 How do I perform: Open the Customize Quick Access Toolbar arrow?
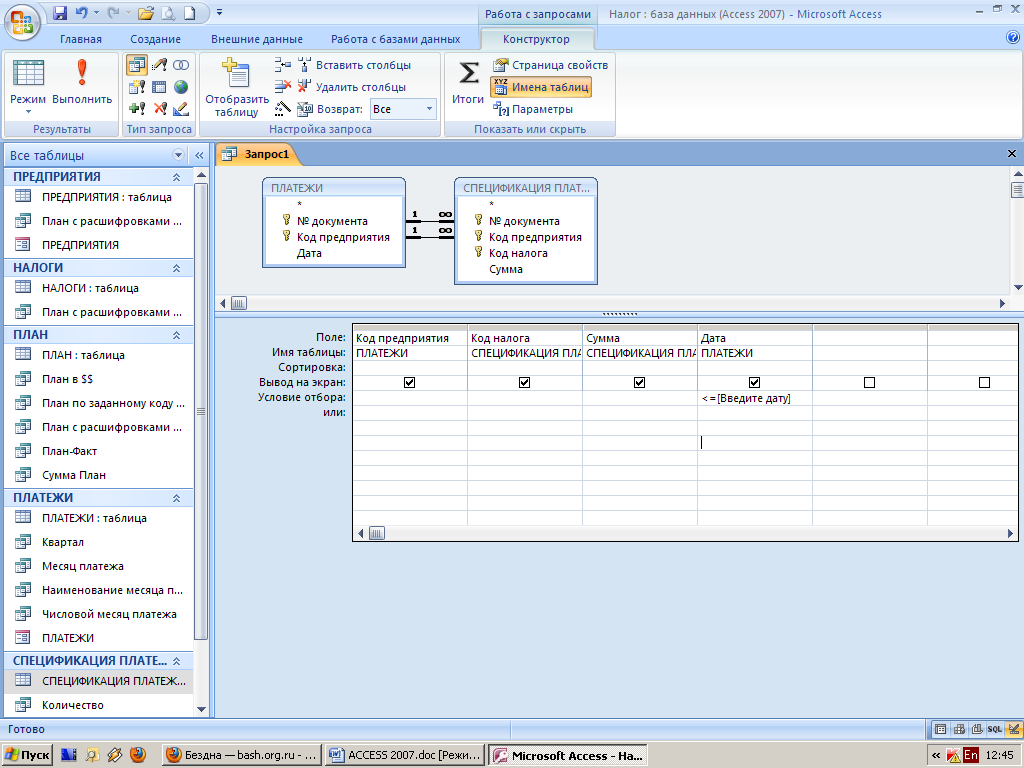[219, 12]
